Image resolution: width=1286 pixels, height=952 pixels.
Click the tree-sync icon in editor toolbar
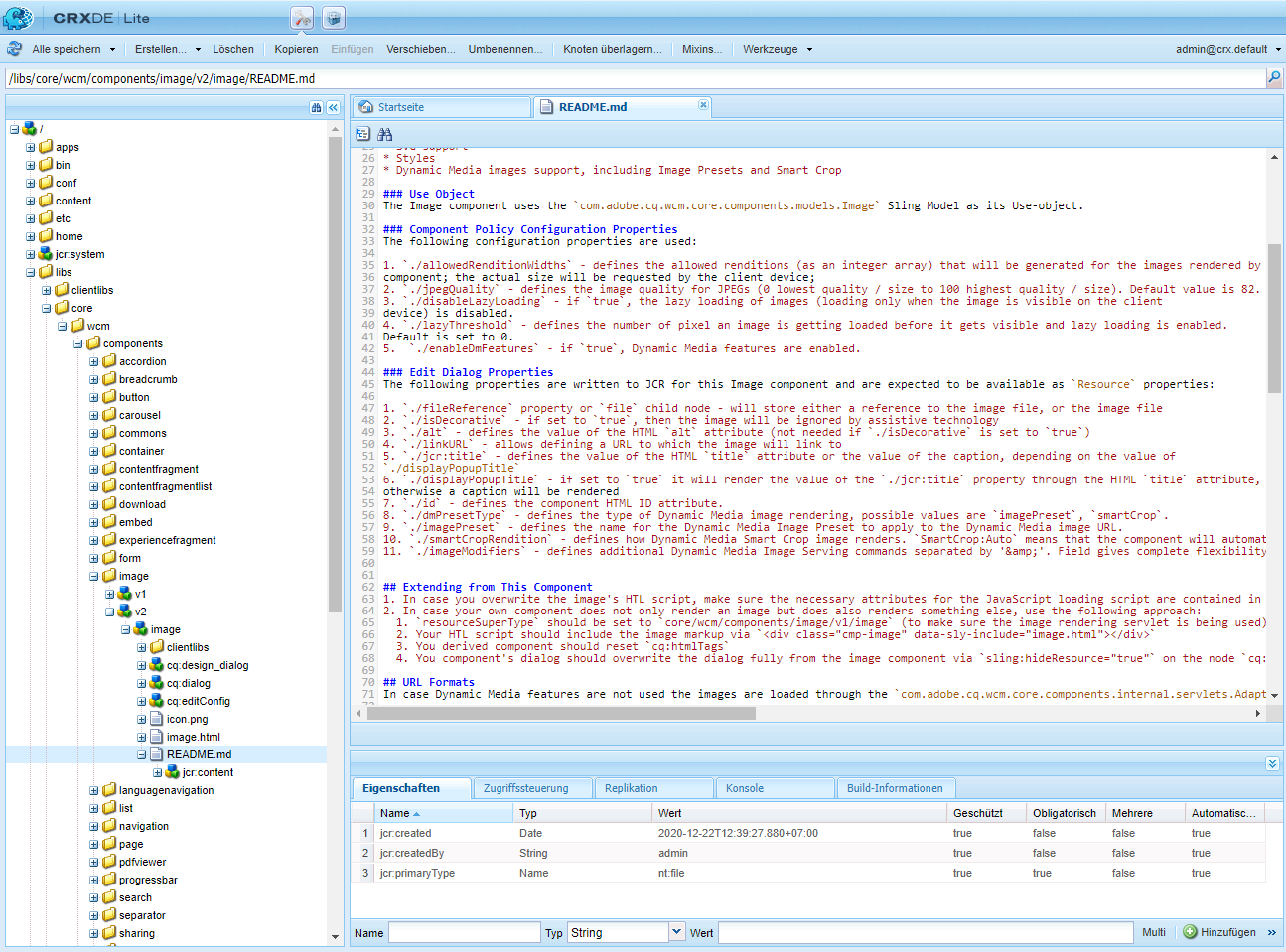[x=363, y=134]
